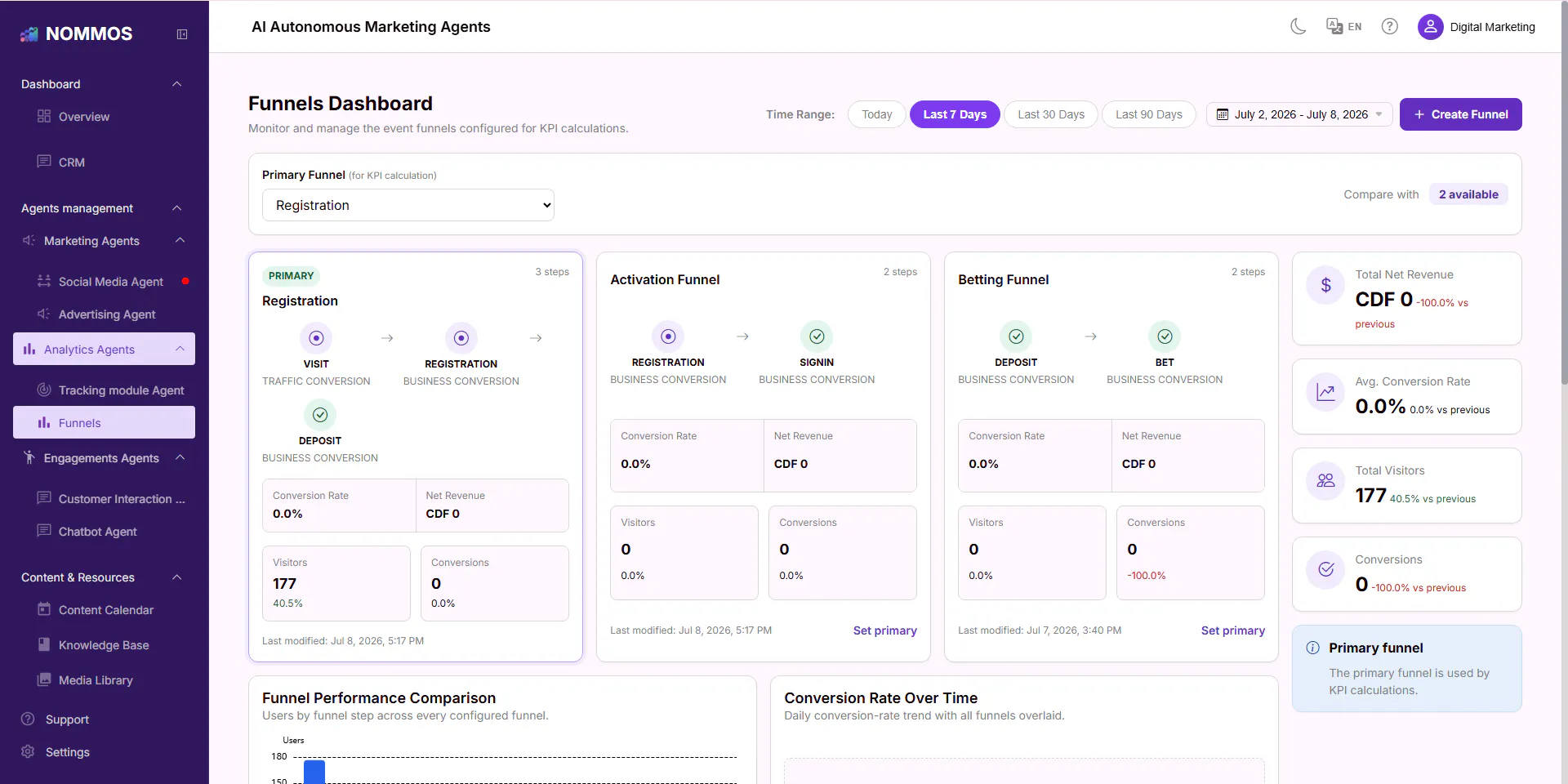Open the EN language switcher

(1344, 27)
